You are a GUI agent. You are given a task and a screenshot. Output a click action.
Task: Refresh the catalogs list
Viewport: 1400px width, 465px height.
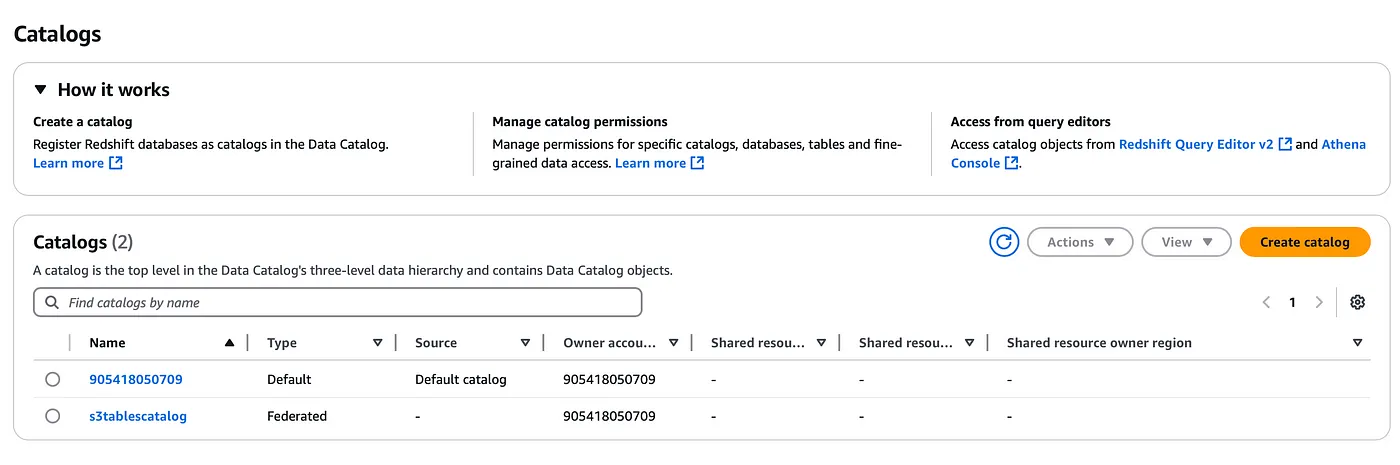pyautogui.click(x=1003, y=242)
